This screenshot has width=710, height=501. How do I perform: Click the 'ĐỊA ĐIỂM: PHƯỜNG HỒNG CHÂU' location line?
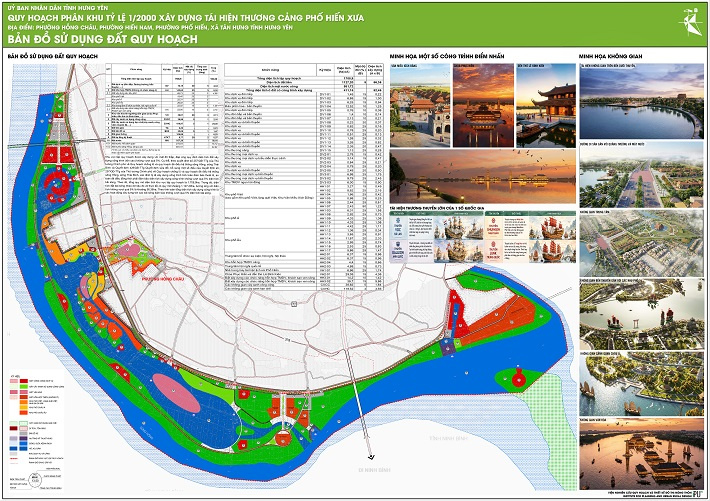(150, 27)
